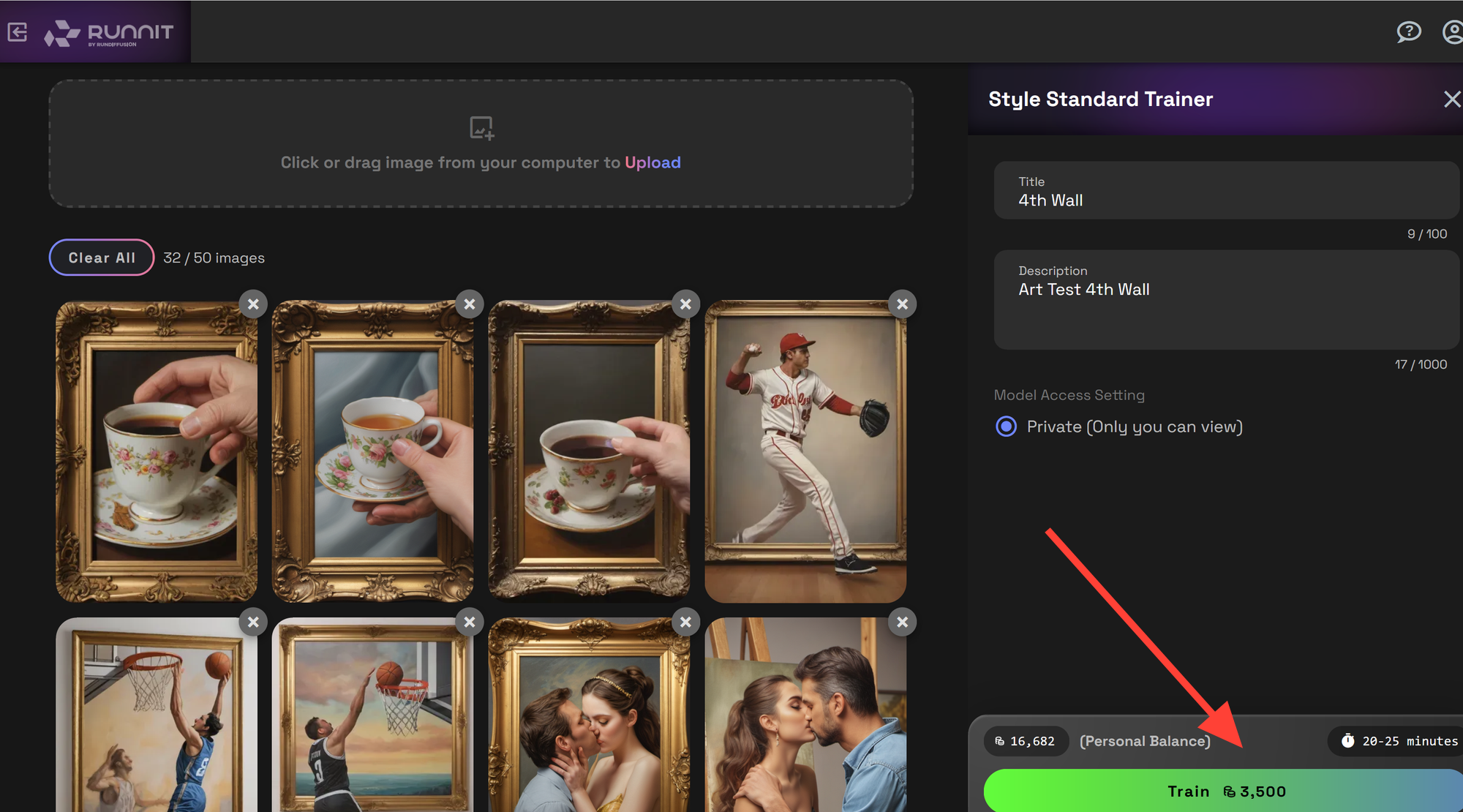The image size is (1463, 812).
Task: Remove the kissing couple gold frame image
Action: pyautogui.click(x=685, y=623)
